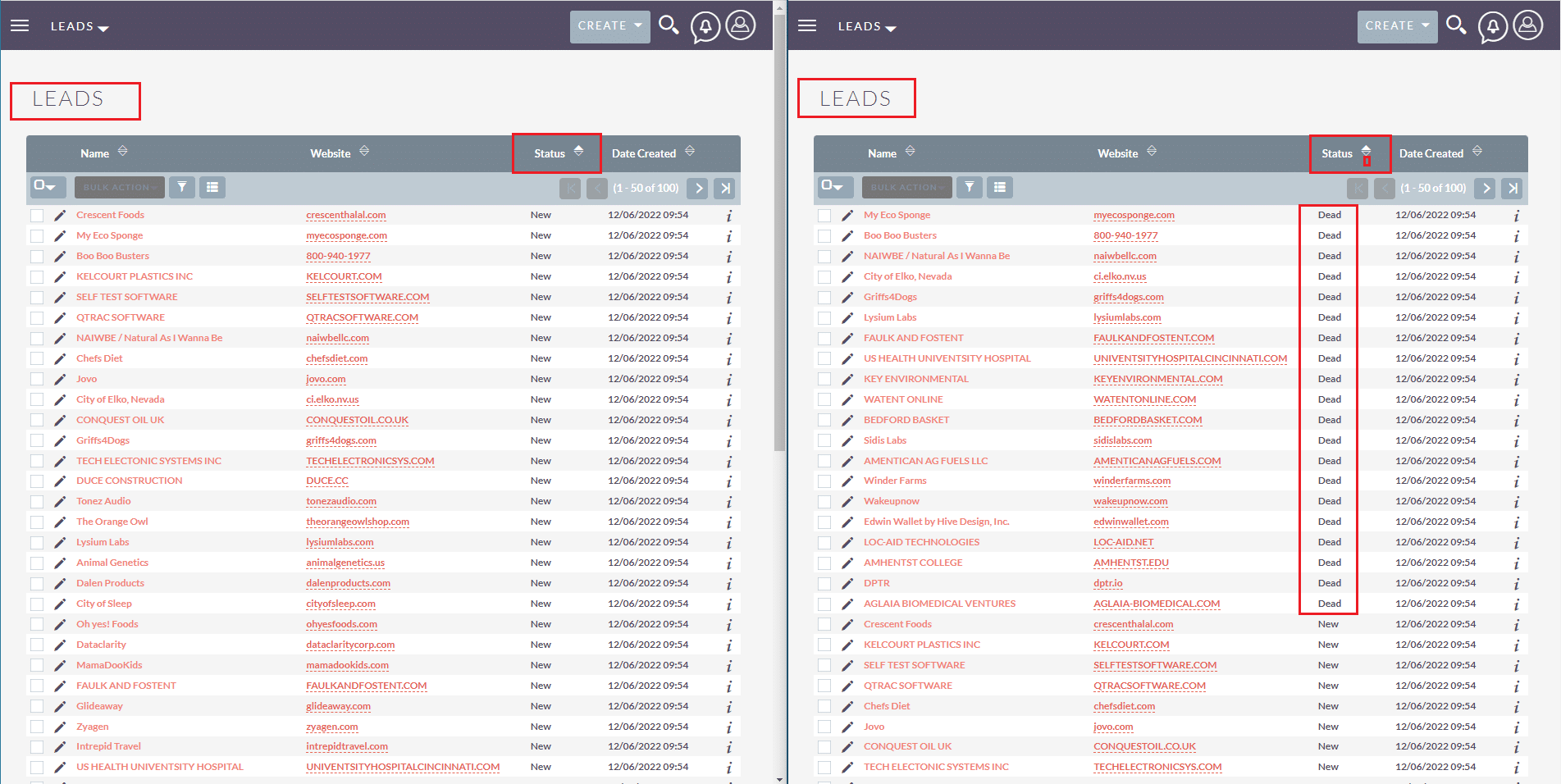Open Boo Boo Busters lead in right window
1561x784 pixels.
(x=900, y=235)
